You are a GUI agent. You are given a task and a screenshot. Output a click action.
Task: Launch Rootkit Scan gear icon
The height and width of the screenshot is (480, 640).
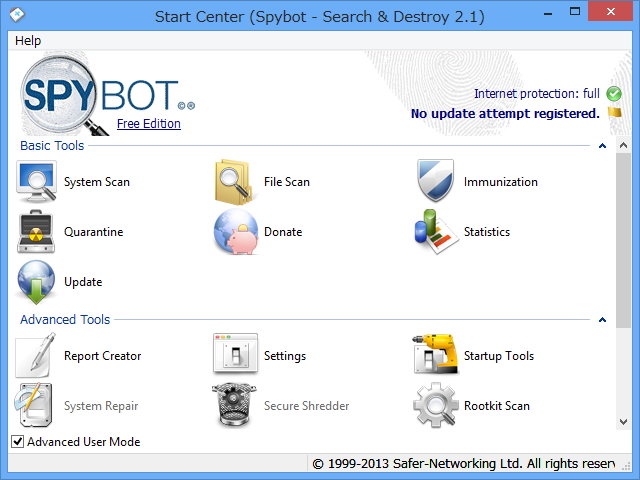coord(436,405)
